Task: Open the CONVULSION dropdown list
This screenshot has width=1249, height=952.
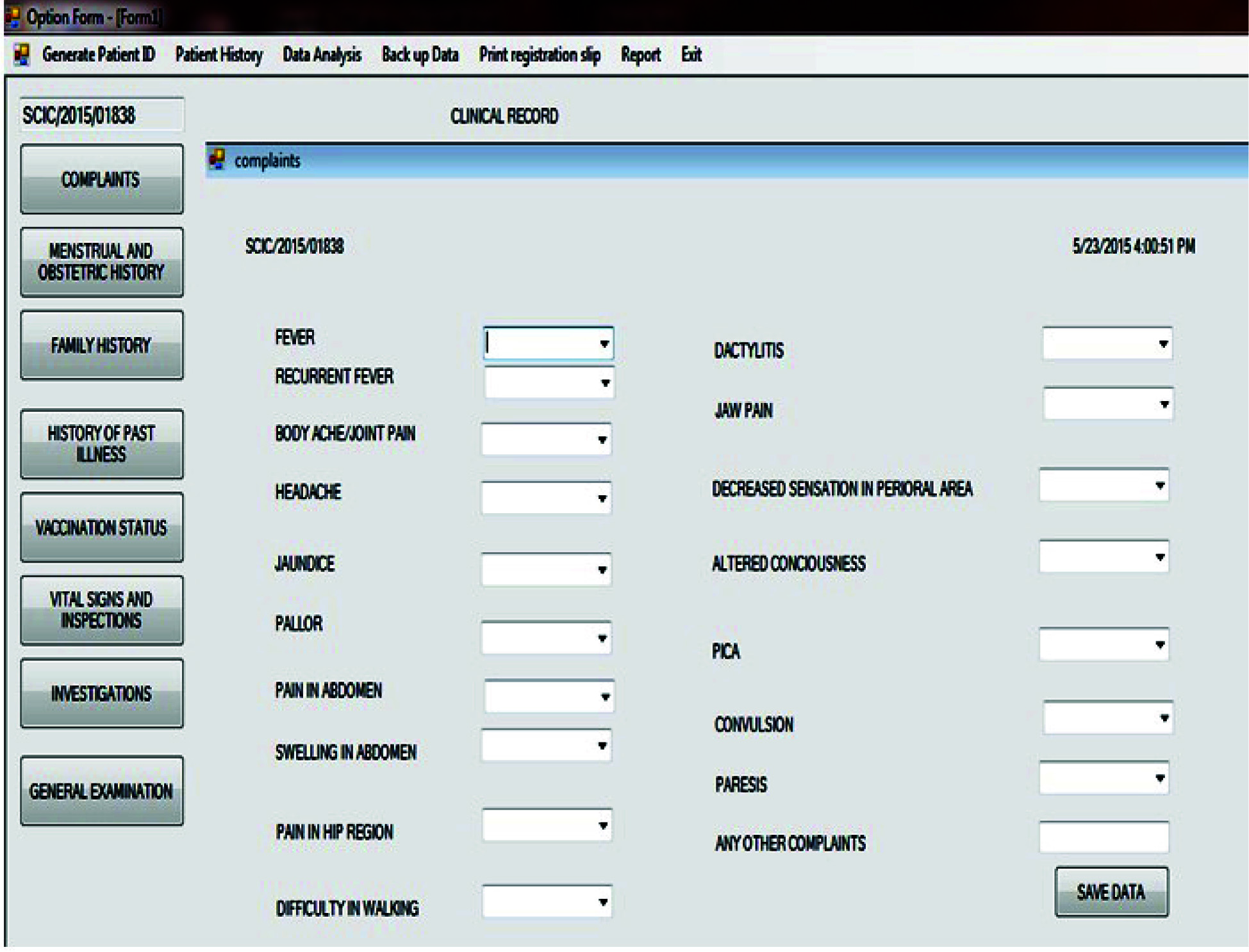Action: click(1164, 718)
